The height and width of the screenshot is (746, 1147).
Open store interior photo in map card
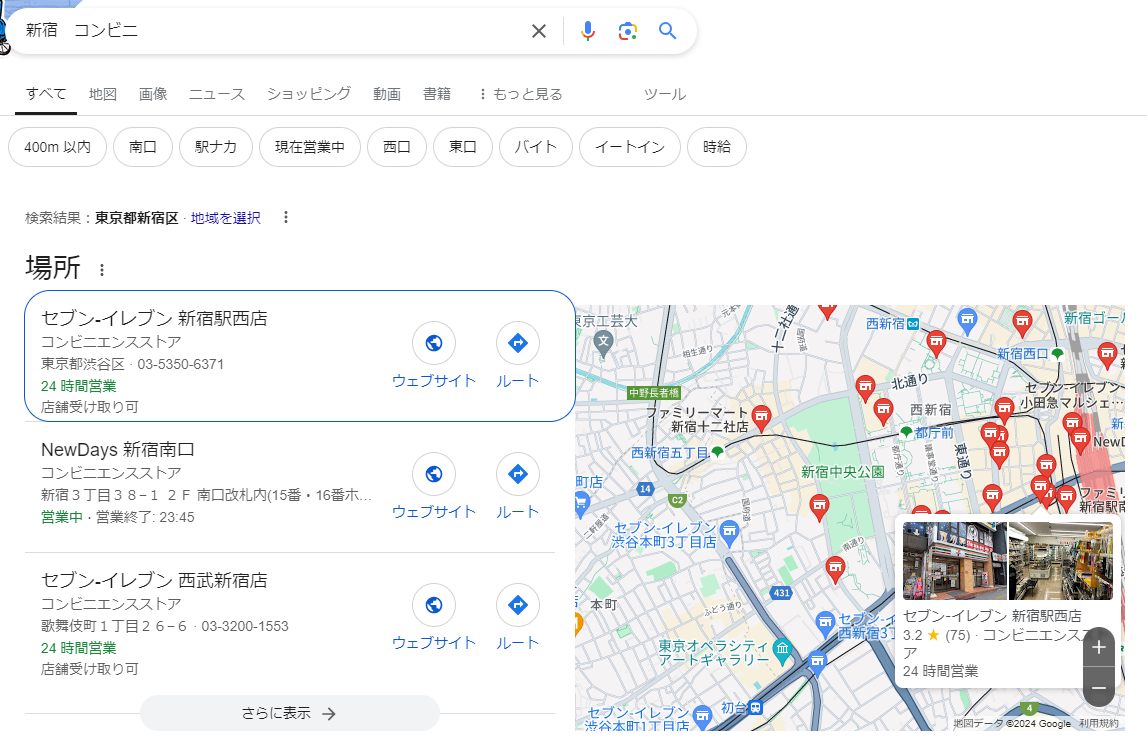click(x=1061, y=561)
